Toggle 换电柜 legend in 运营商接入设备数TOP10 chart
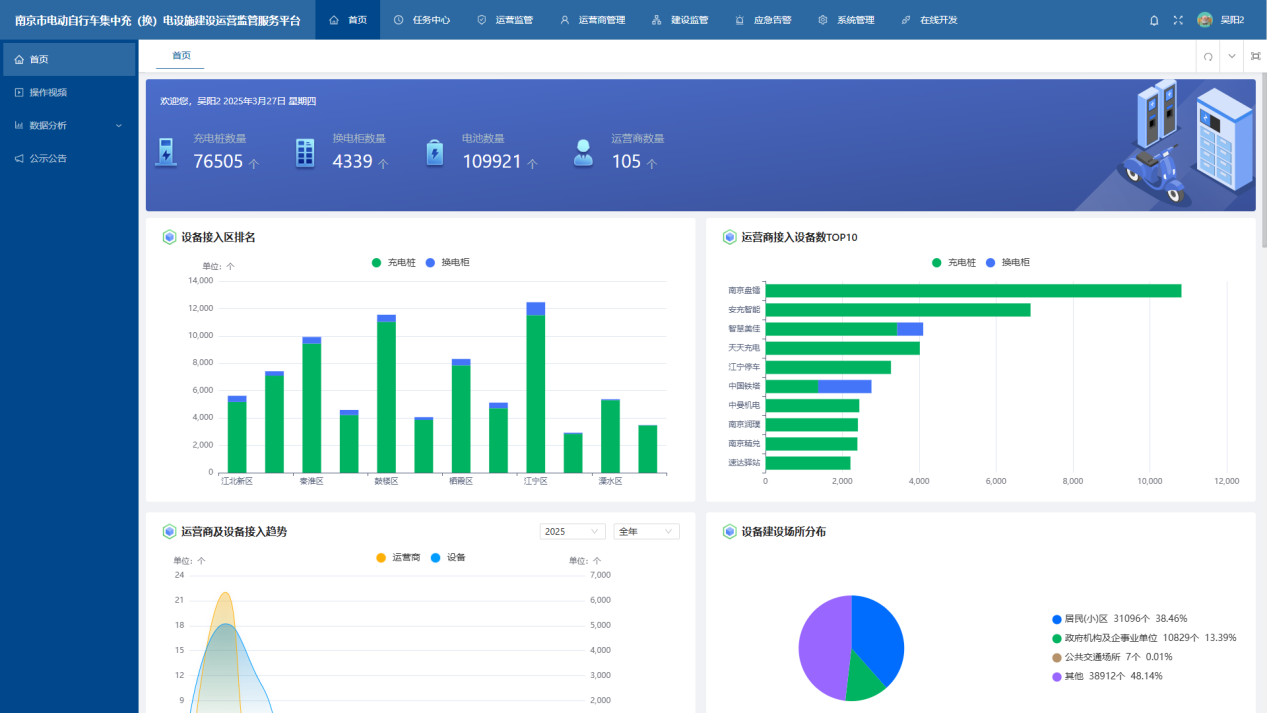Screen dimensions: 1267x713 pos(1007,262)
